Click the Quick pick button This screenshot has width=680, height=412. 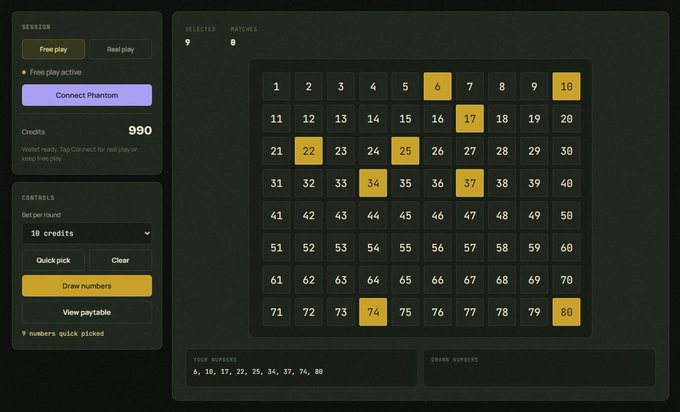53,260
